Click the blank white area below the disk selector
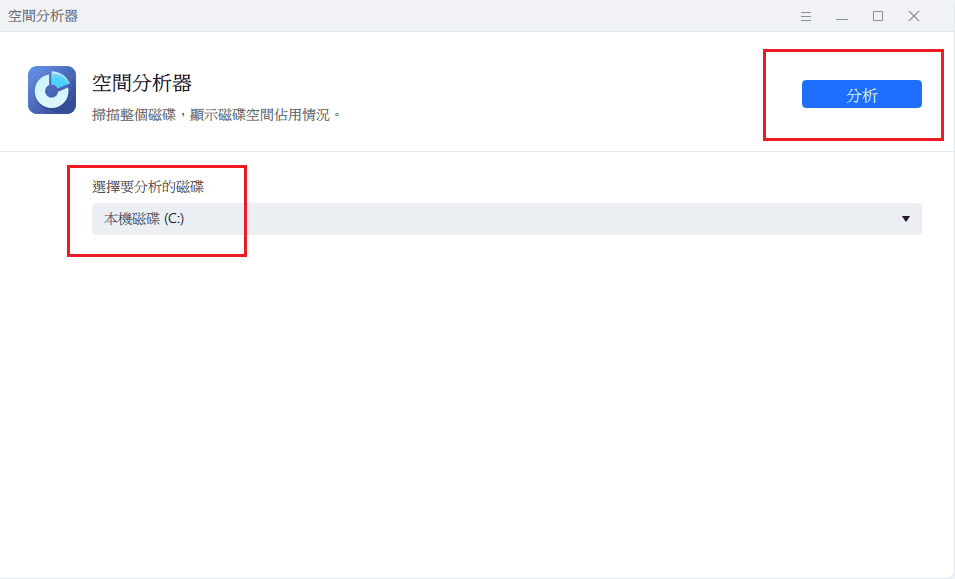 [478, 402]
